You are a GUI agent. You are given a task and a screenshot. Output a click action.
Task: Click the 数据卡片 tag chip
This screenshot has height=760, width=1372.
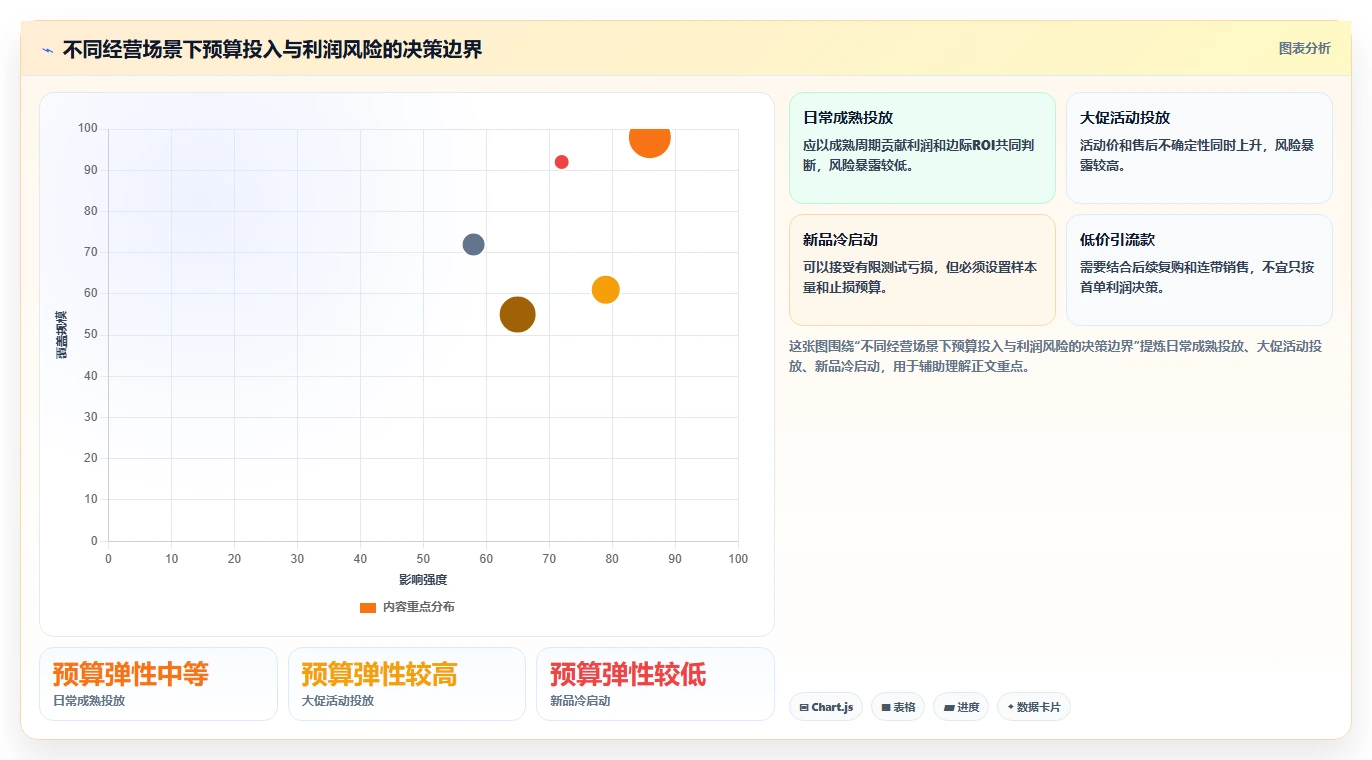1033,707
